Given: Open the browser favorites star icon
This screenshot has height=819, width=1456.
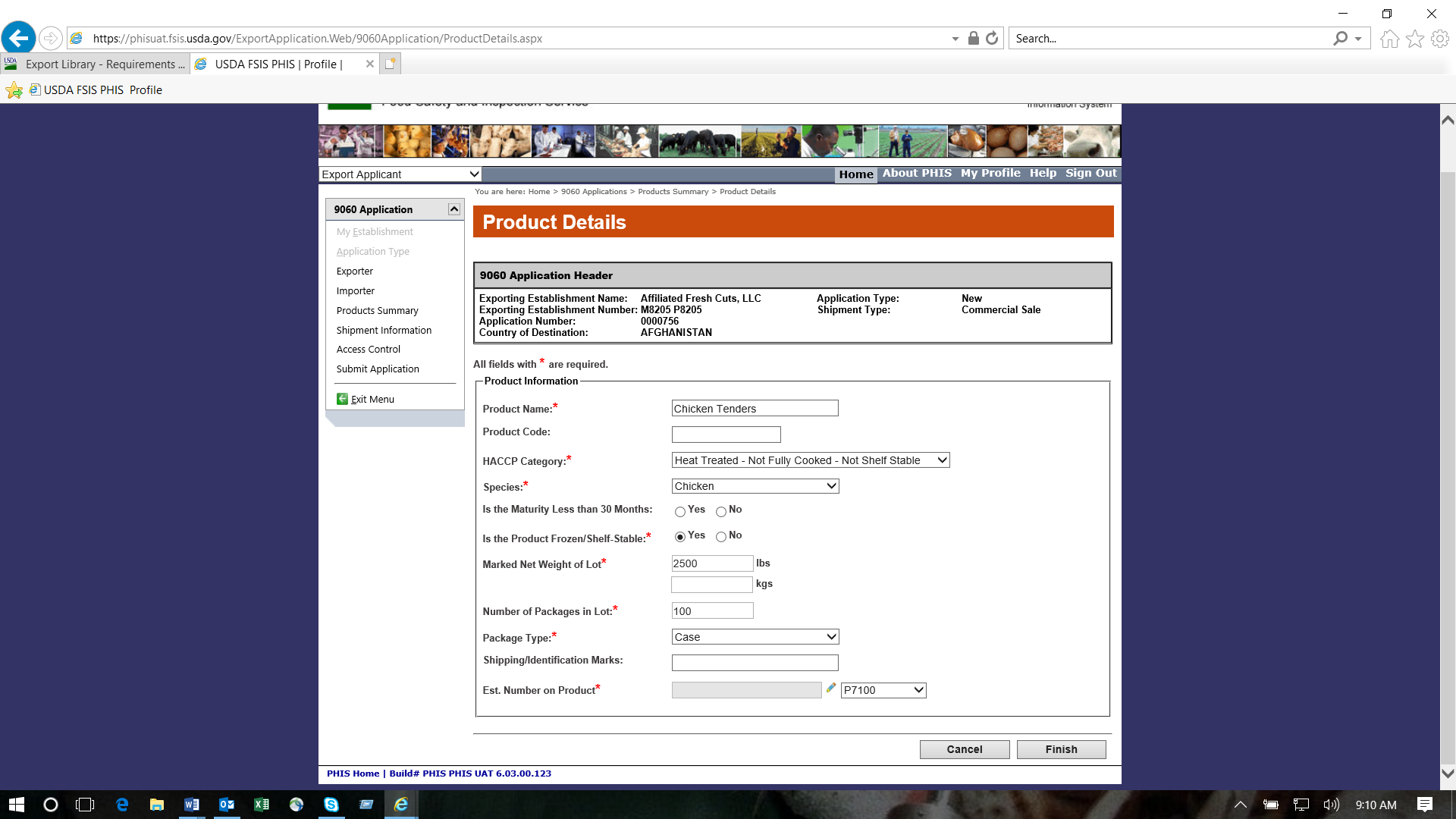Looking at the screenshot, I should pyautogui.click(x=1415, y=38).
